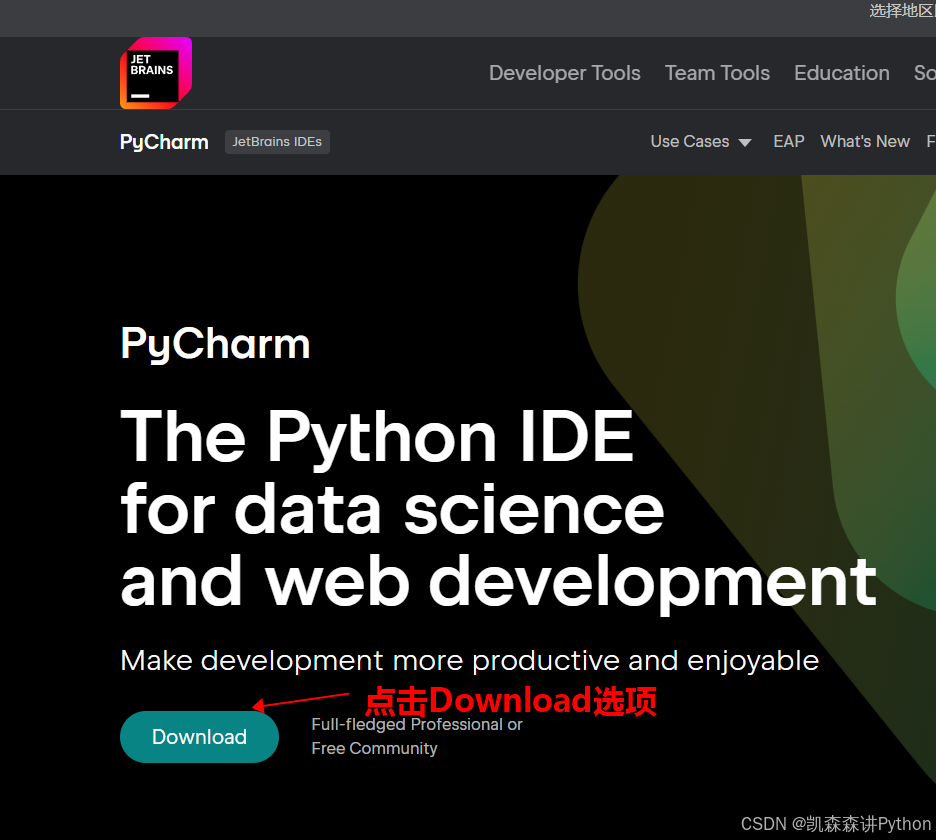Click 'for data science' headline line
The height and width of the screenshot is (840, 936).
(x=392, y=509)
